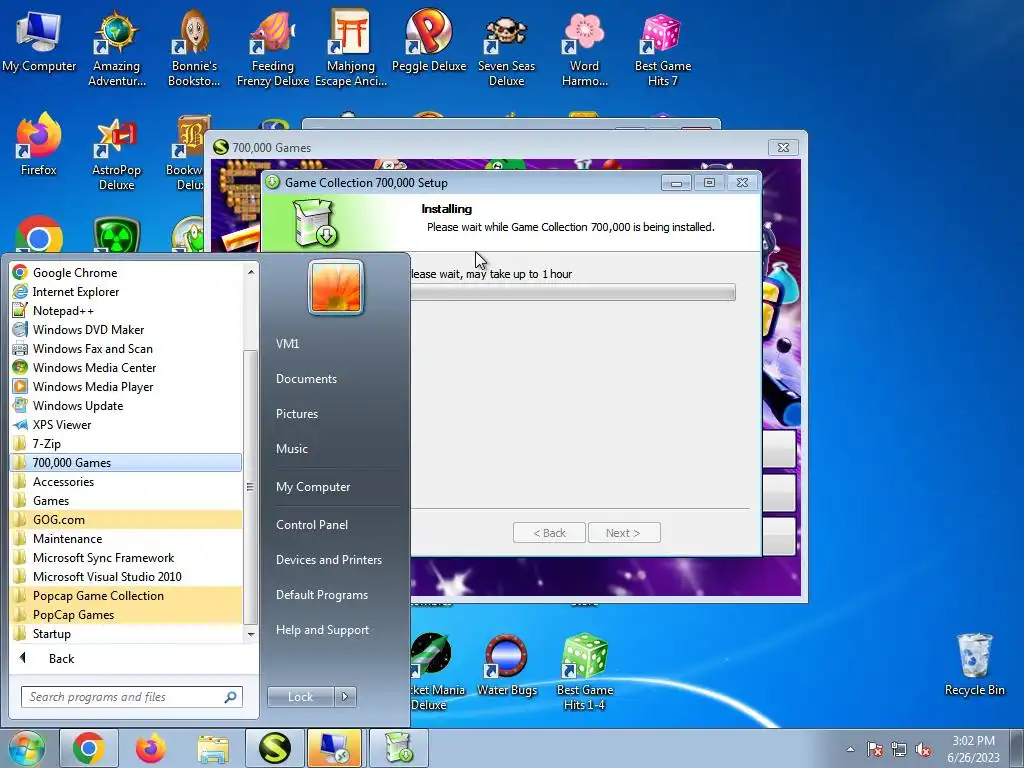Click the Back button in Setup wizard
1024x768 pixels.
[x=549, y=533]
